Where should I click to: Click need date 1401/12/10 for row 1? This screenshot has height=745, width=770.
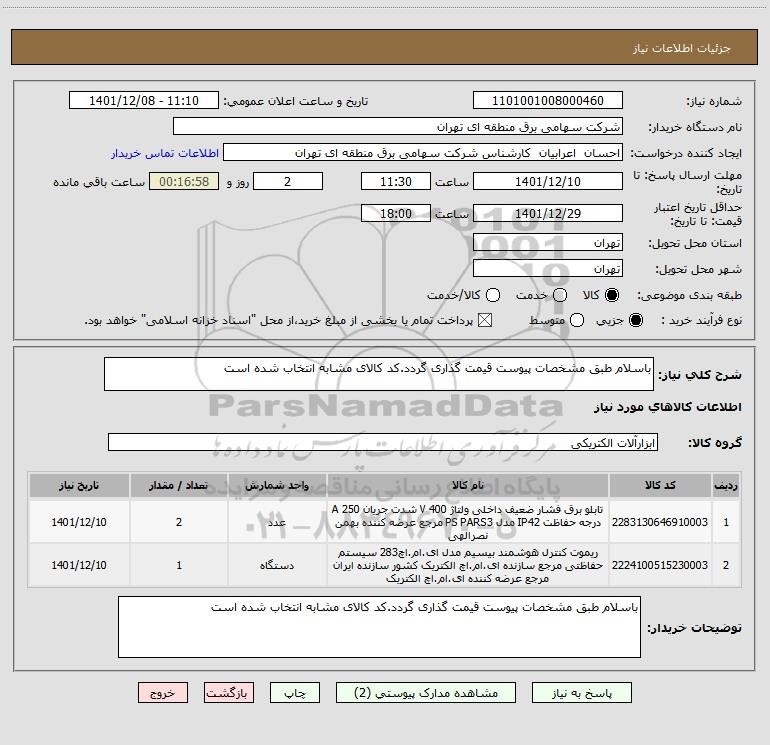(79, 522)
